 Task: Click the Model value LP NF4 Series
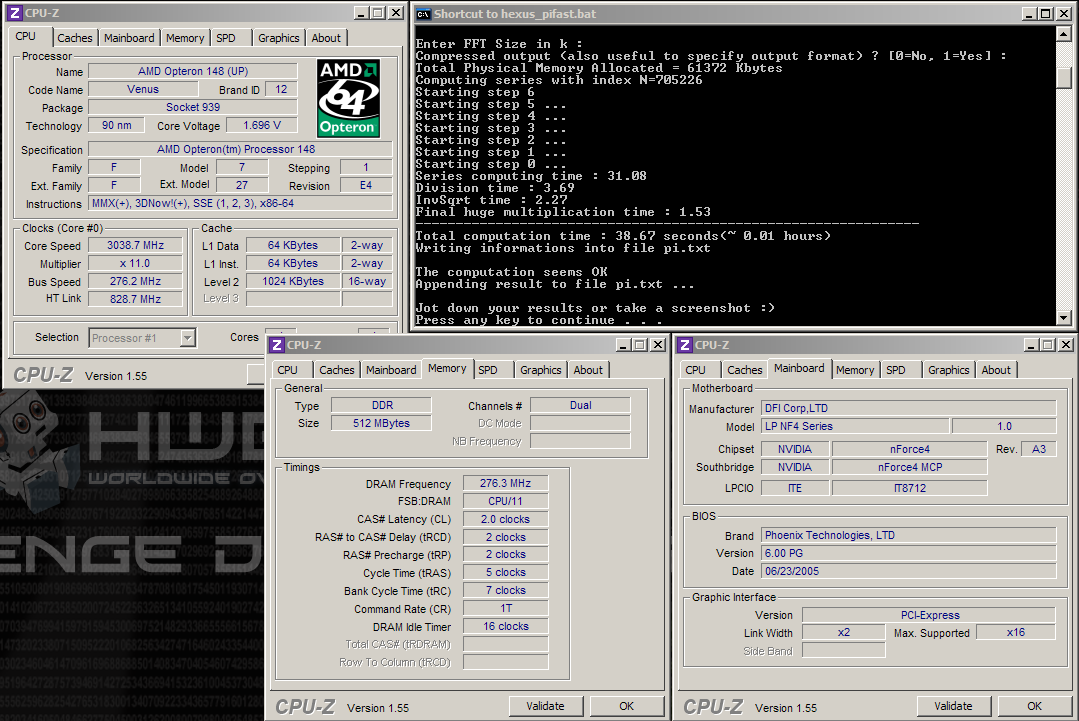[855, 426]
